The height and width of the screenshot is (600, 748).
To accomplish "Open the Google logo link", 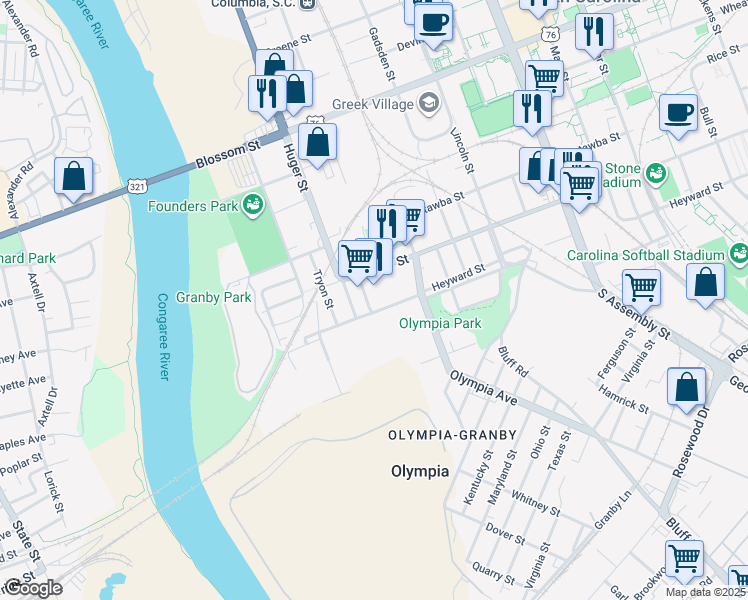I will (33, 589).
